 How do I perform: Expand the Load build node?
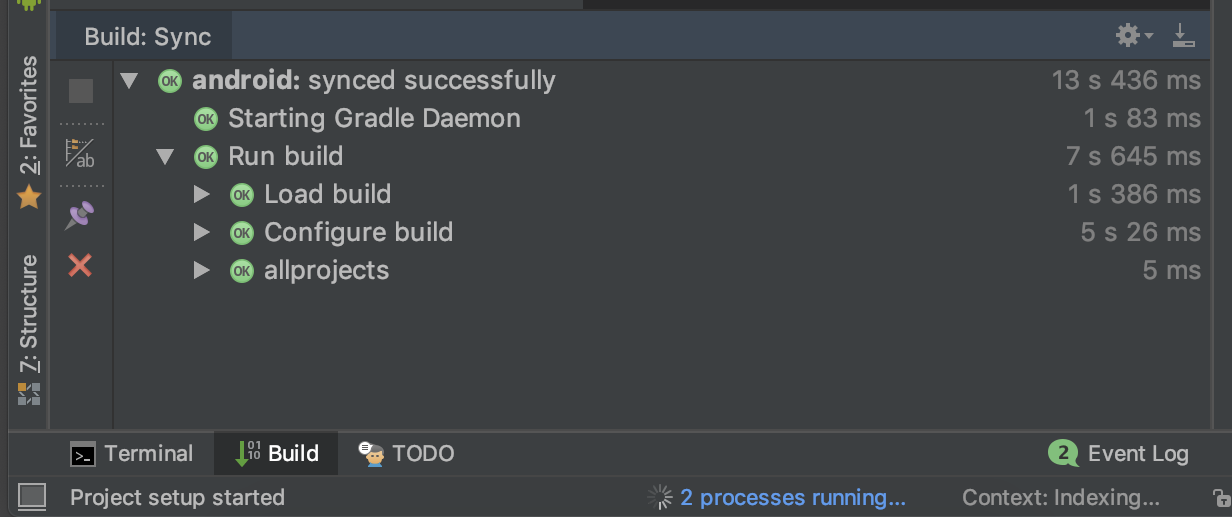point(202,194)
